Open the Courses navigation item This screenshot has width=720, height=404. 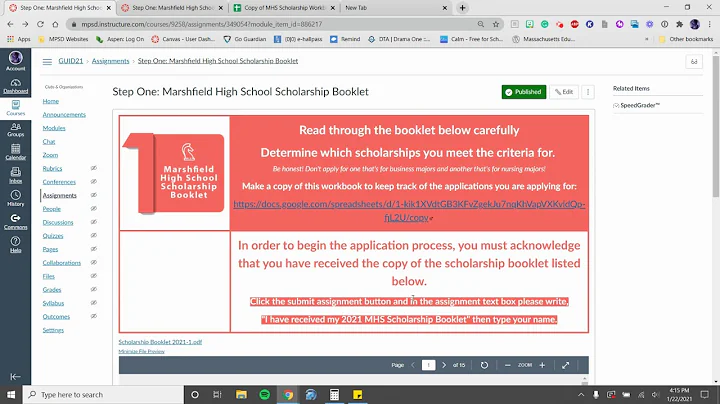tap(16, 108)
